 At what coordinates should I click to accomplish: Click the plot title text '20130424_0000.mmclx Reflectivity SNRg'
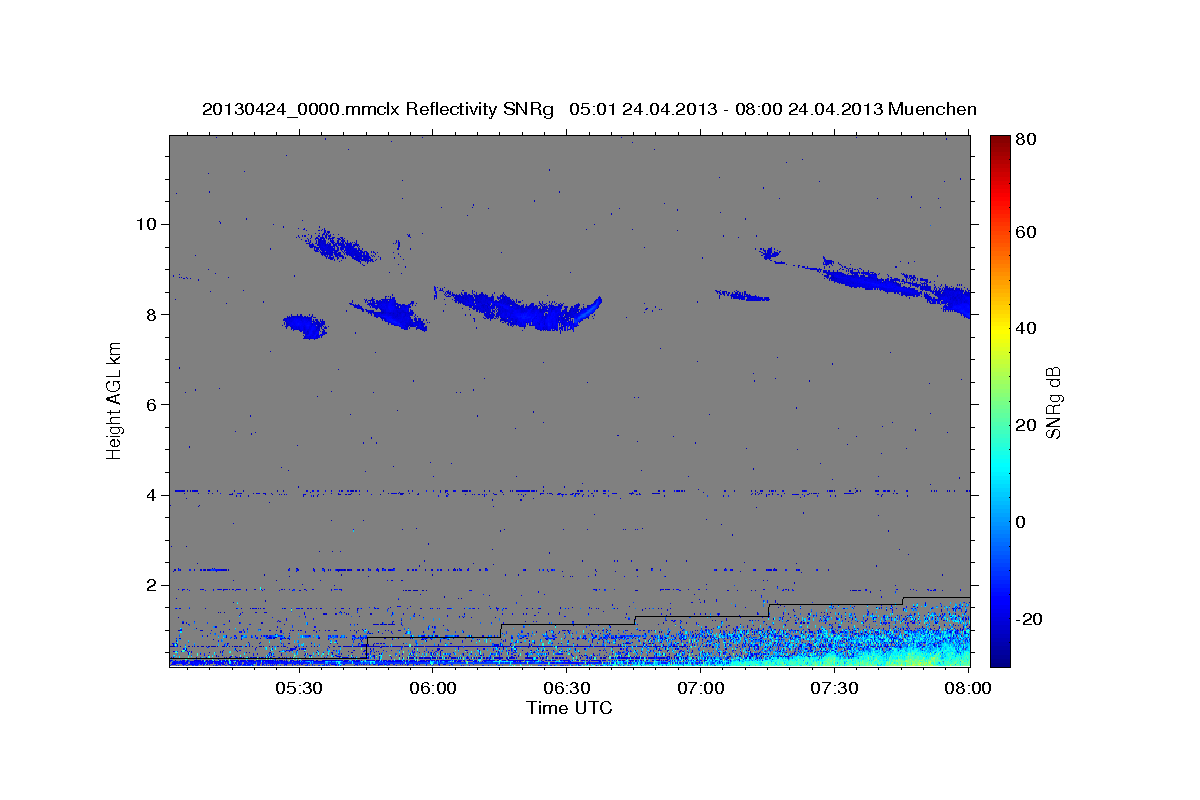click(378, 109)
